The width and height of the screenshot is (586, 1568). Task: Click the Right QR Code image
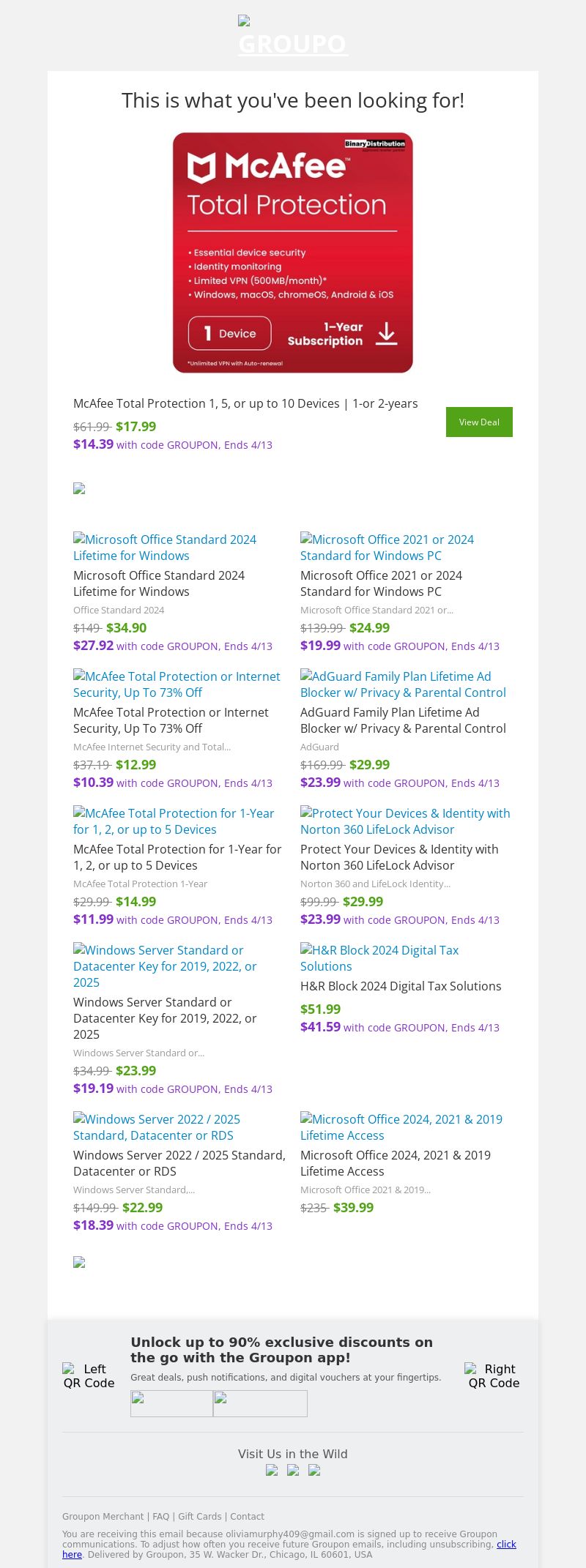pyautogui.click(x=494, y=1375)
